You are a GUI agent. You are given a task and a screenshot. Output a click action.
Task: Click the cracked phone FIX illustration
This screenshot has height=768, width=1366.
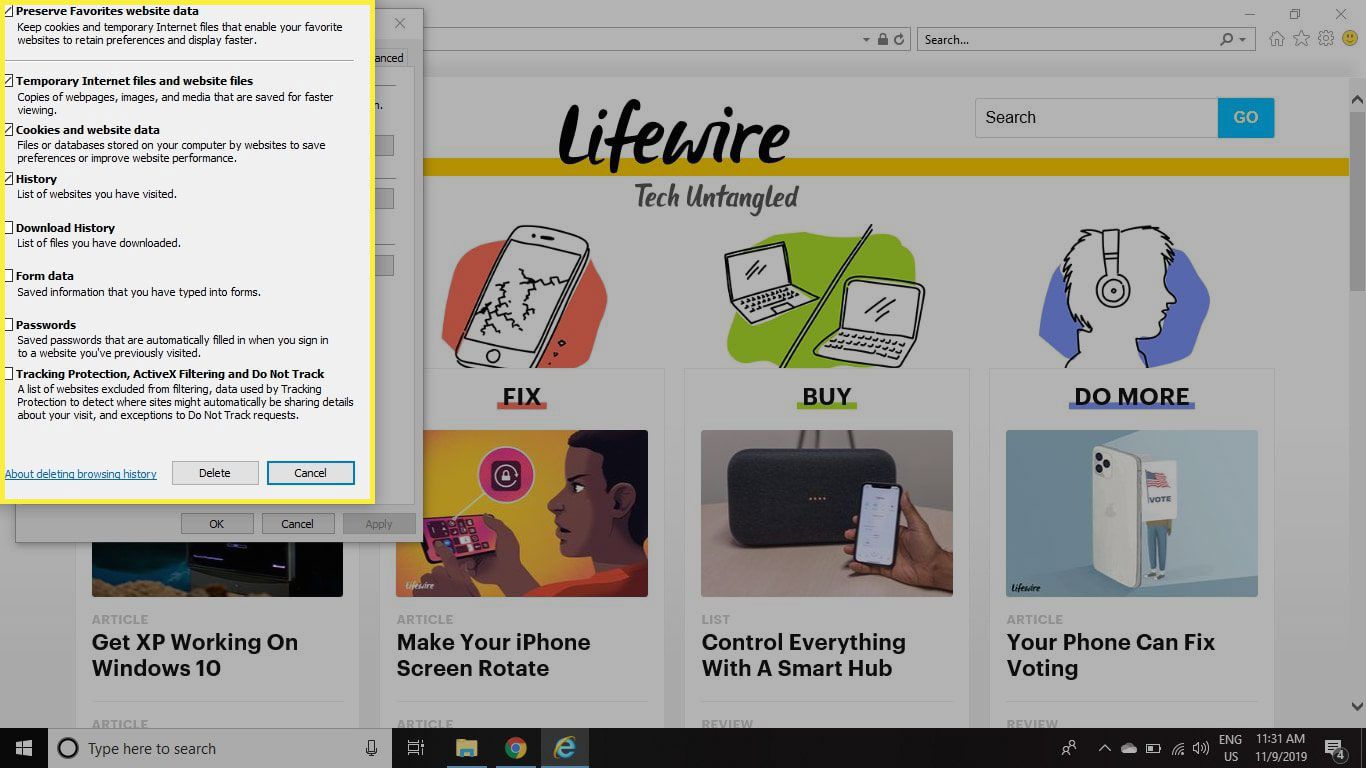click(x=522, y=298)
